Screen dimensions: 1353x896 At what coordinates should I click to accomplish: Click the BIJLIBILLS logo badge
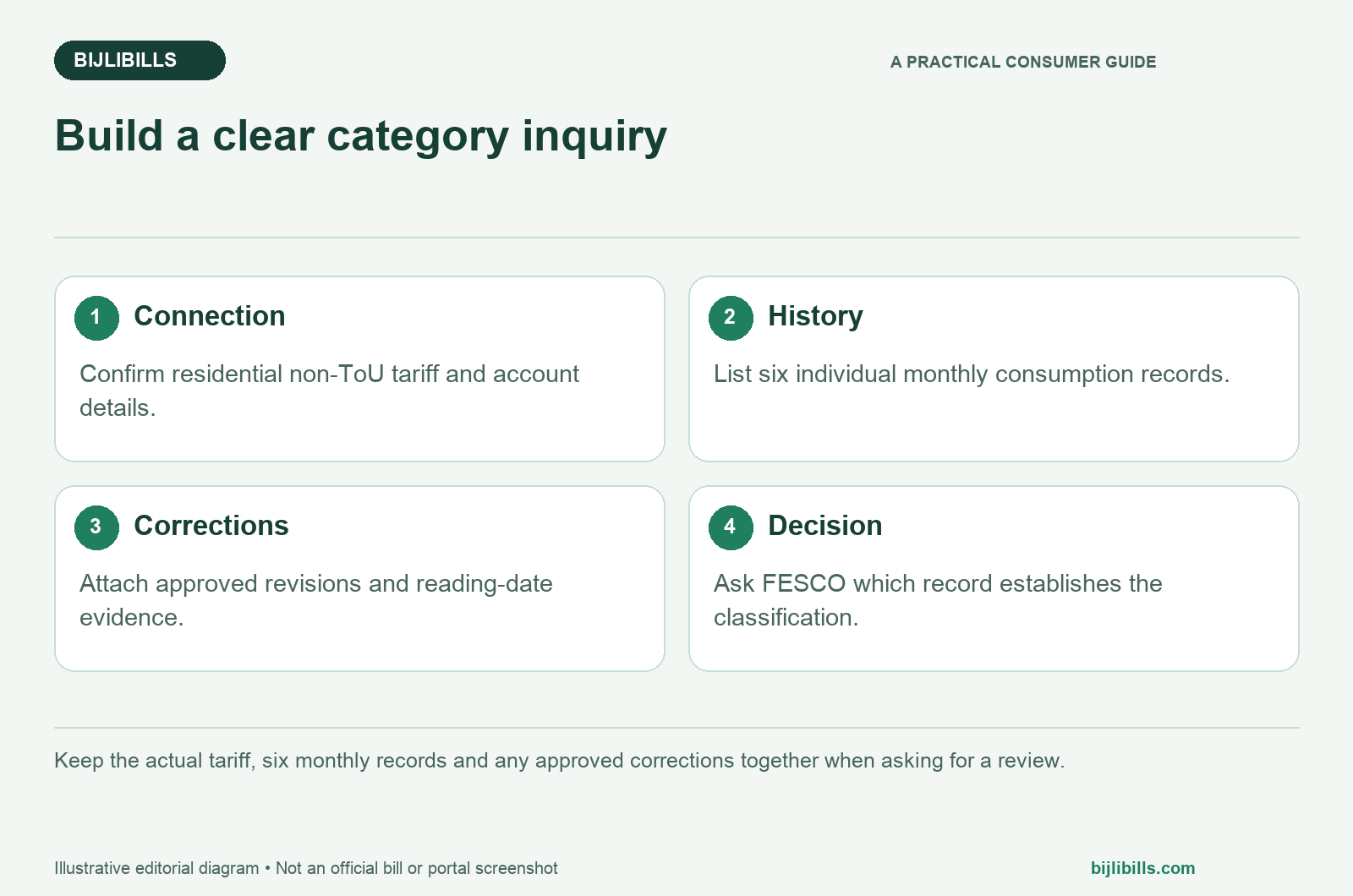[140, 61]
